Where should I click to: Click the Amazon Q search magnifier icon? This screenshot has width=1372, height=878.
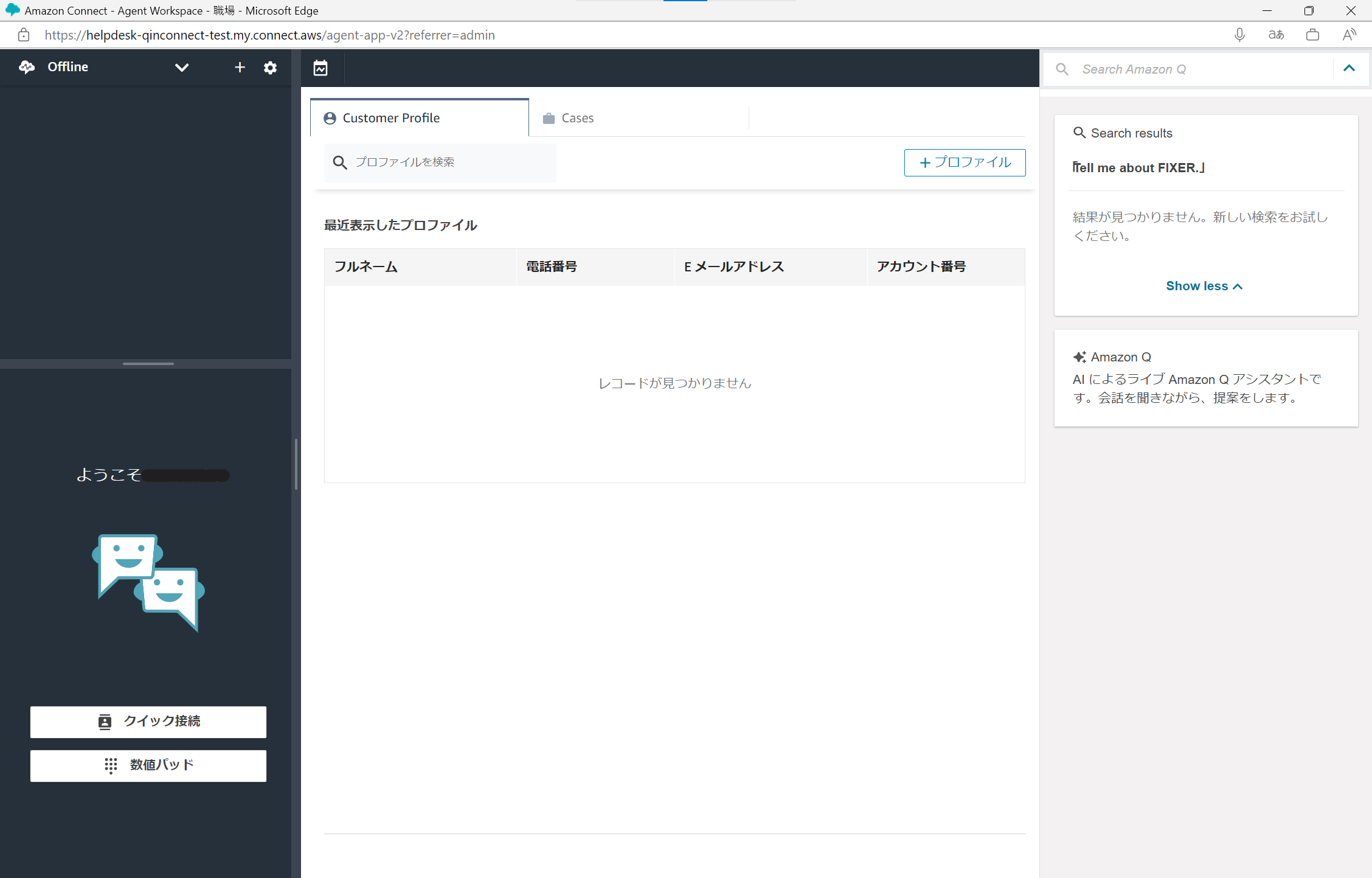click(x=1062, y=69)
